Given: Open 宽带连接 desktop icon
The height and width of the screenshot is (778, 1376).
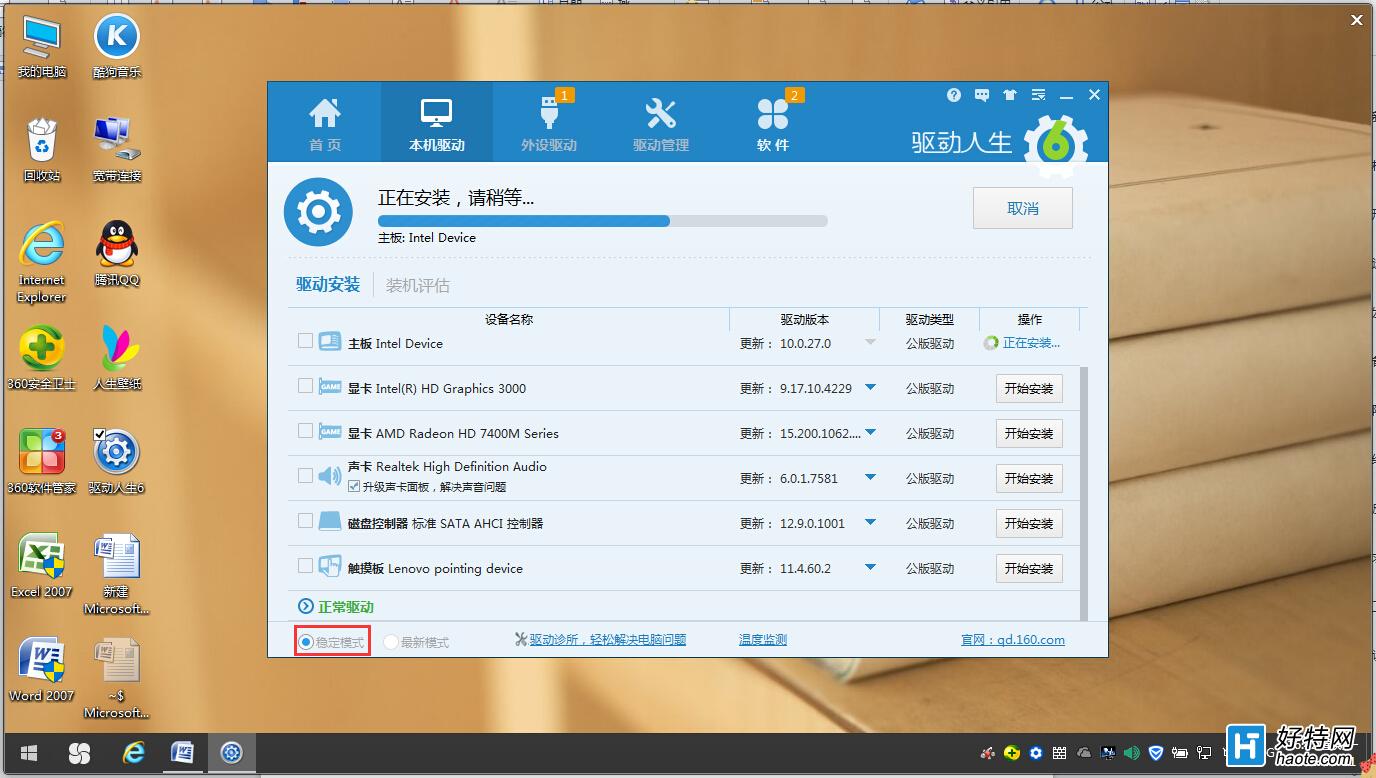Looking at the screenshot, I should click(117, 150).
